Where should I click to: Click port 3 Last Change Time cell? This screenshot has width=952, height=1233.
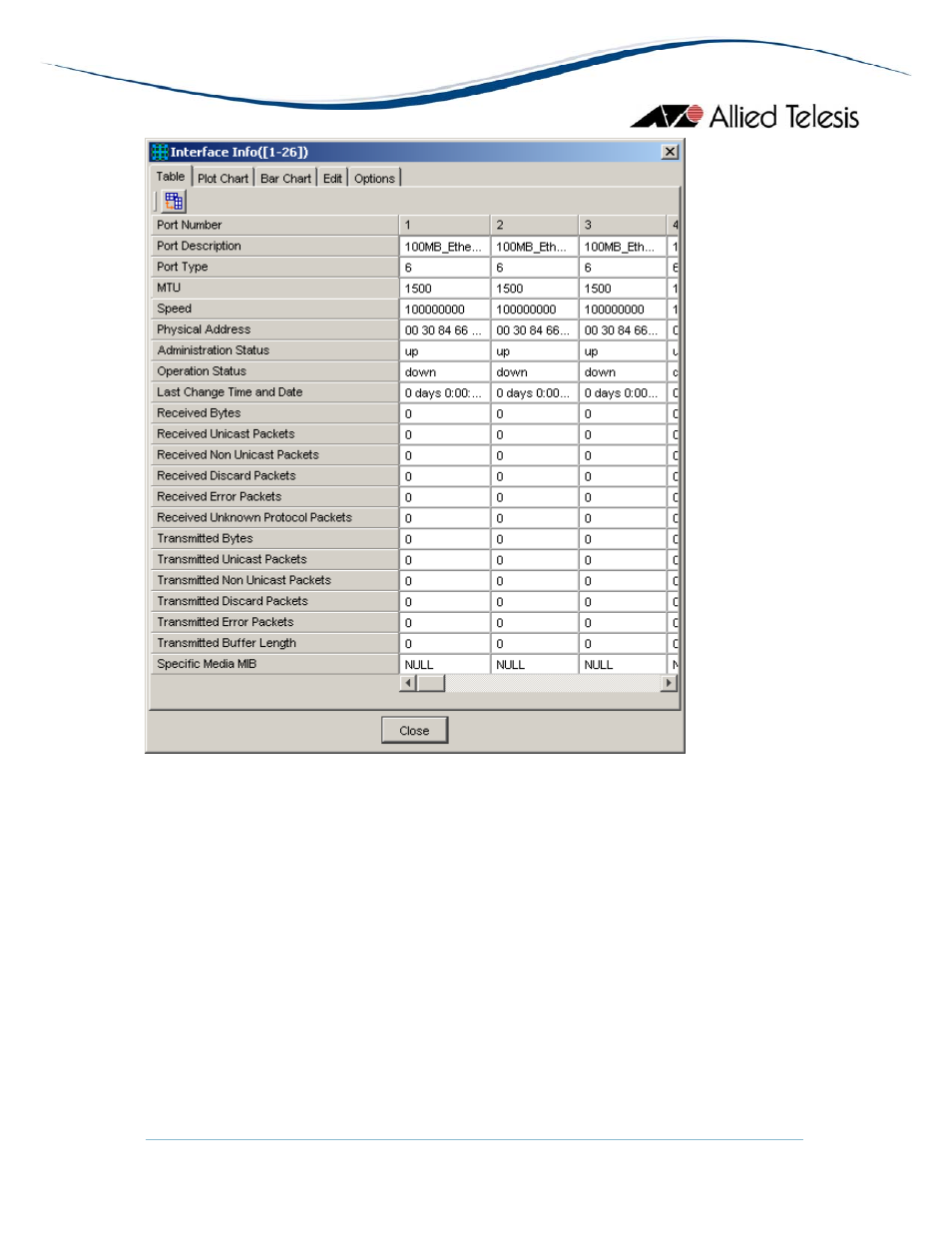(622, 393)
